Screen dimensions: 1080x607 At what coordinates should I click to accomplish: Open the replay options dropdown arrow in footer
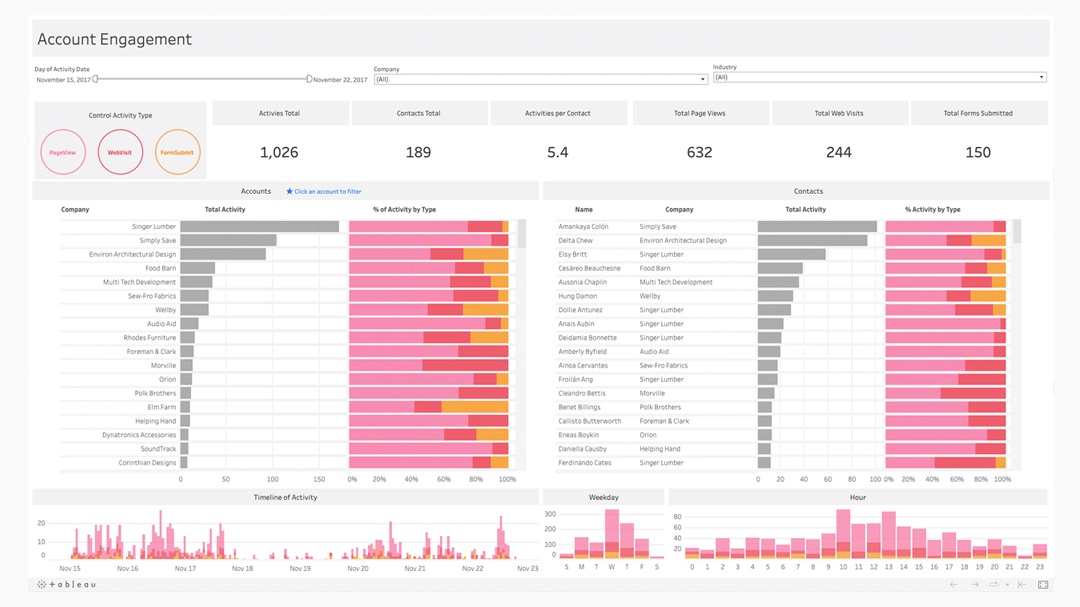[x=1007, y=585]
